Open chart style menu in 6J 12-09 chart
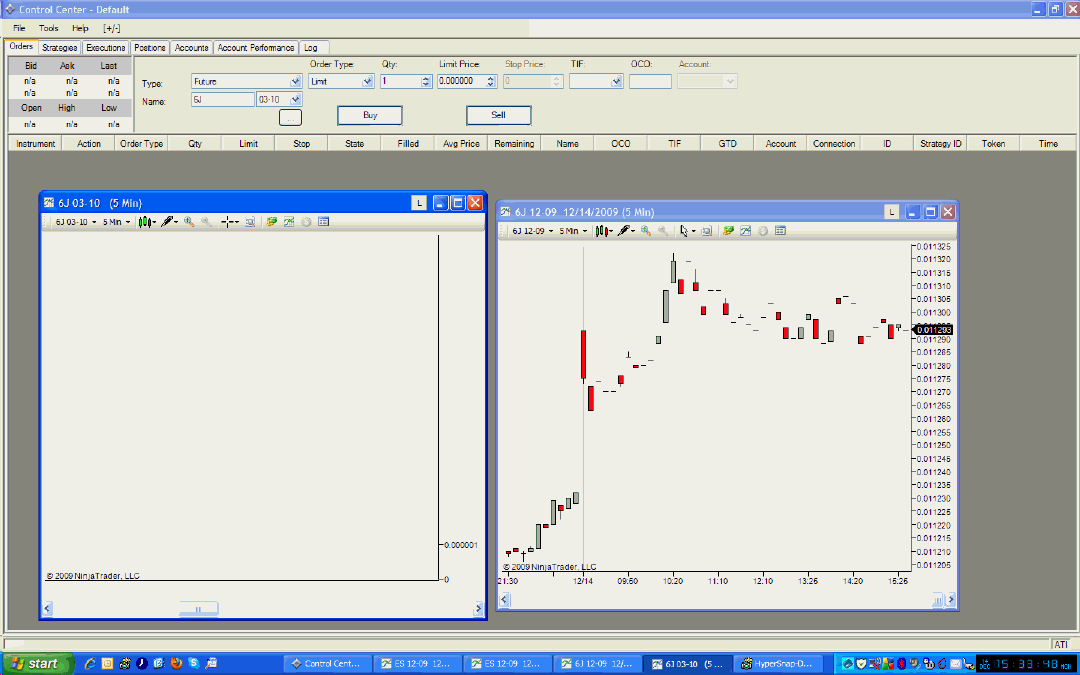This screenshot has width=1080, height=675. [603, 231]
